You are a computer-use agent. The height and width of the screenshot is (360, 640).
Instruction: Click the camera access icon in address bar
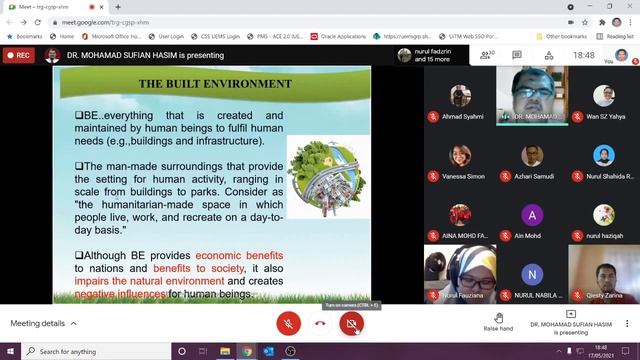point(571,22)
